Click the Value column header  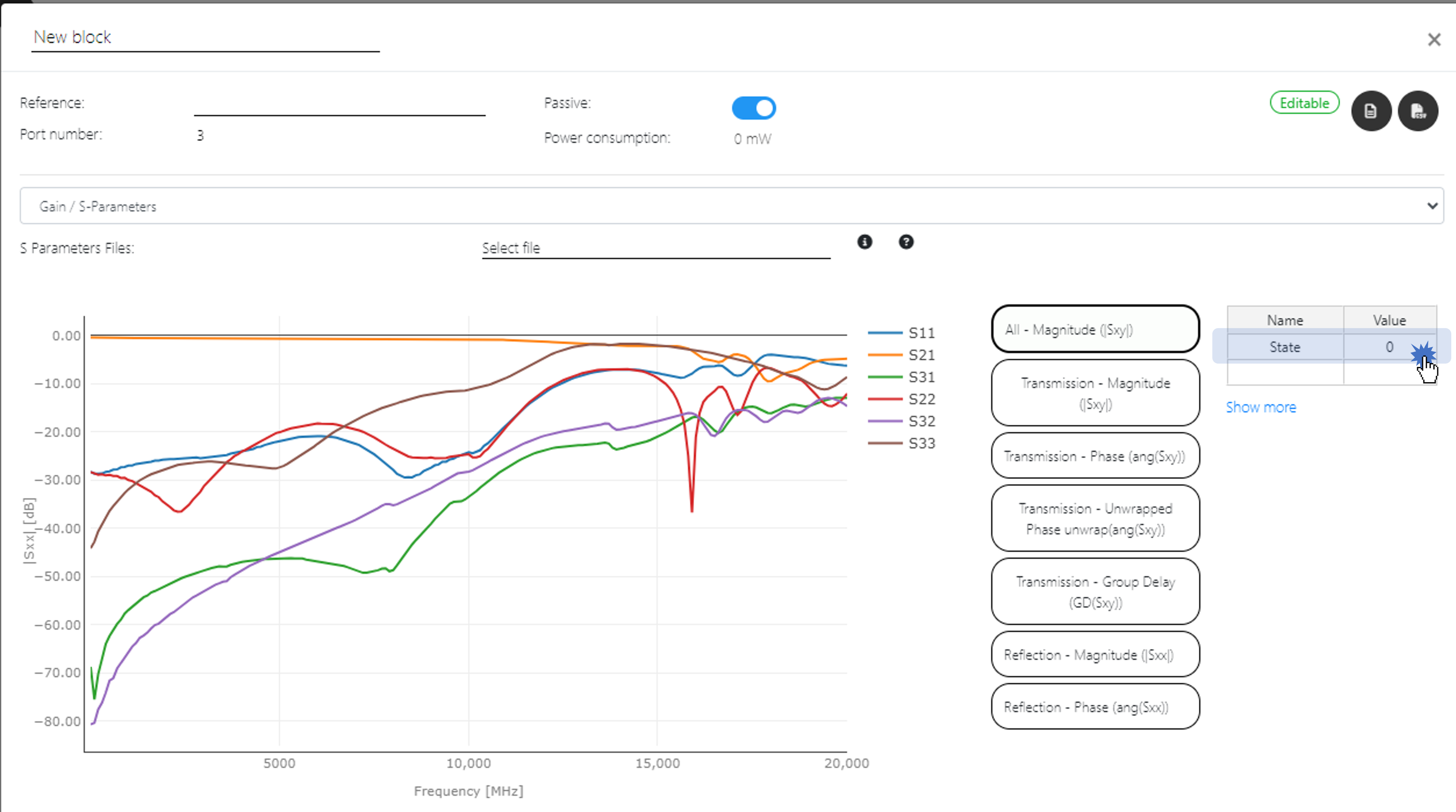1390,320
